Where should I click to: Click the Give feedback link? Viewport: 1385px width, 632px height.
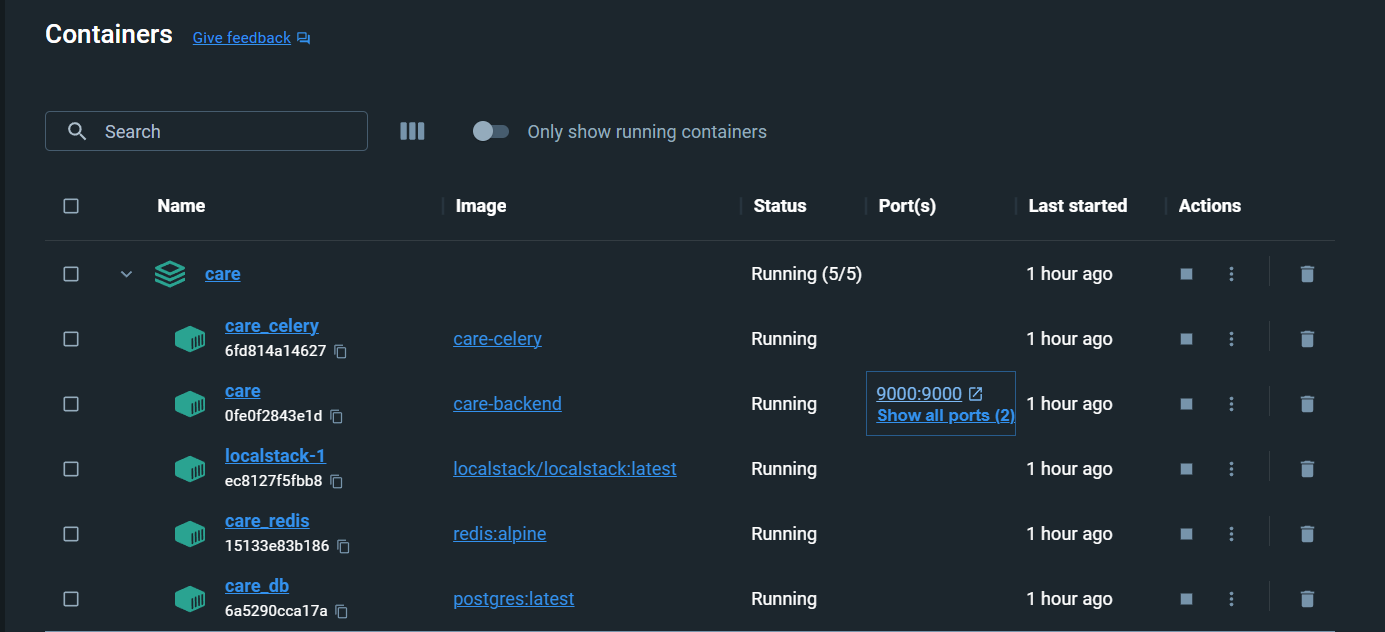pyautogui.click(x=241, y=38)
